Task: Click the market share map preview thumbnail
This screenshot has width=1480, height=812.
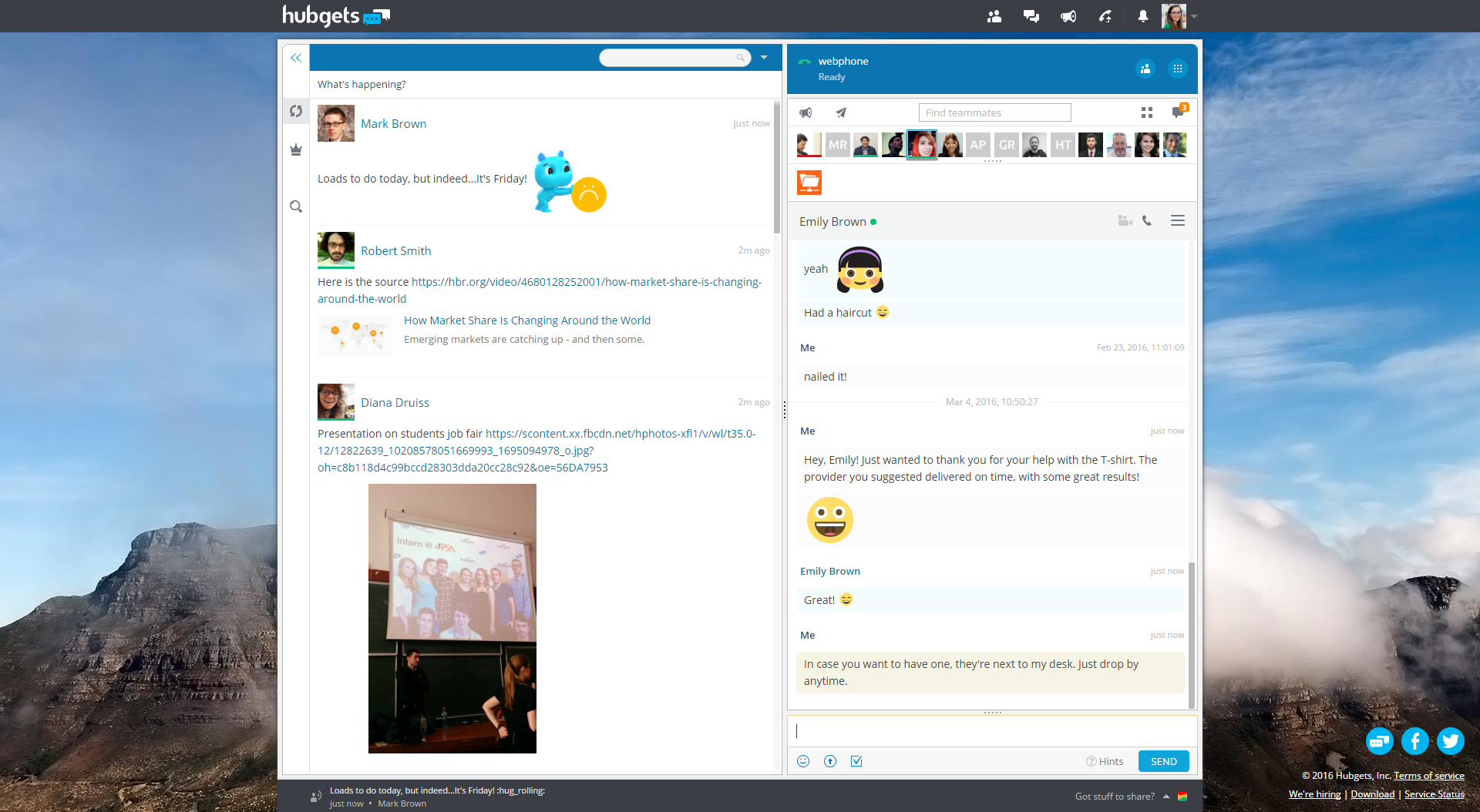Action: pos(355,335)
